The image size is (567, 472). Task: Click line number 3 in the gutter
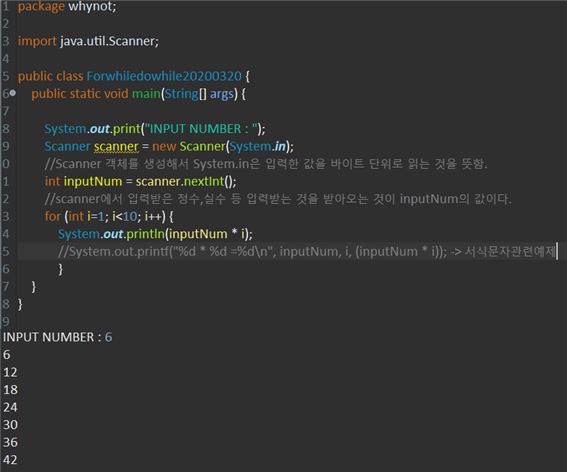pyautogui.click(x=5, y=41)
